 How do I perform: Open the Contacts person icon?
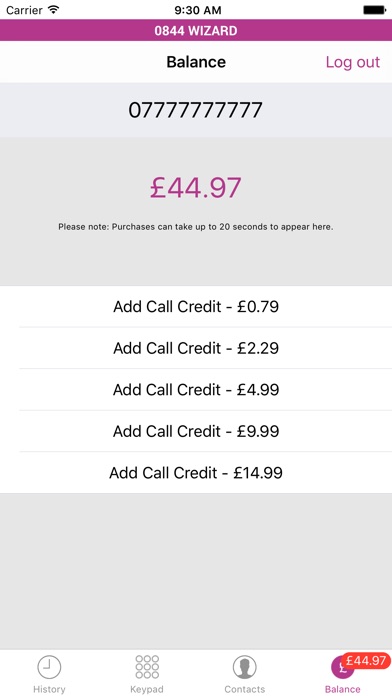click(245, 667)
